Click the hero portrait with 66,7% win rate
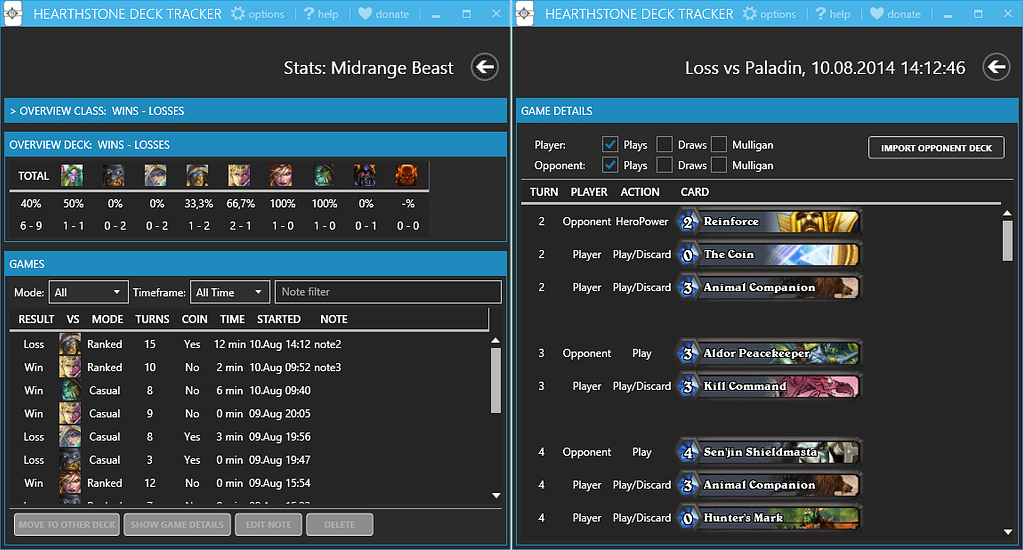Viewport: 1023px width, 550px height. coord(239,176)
